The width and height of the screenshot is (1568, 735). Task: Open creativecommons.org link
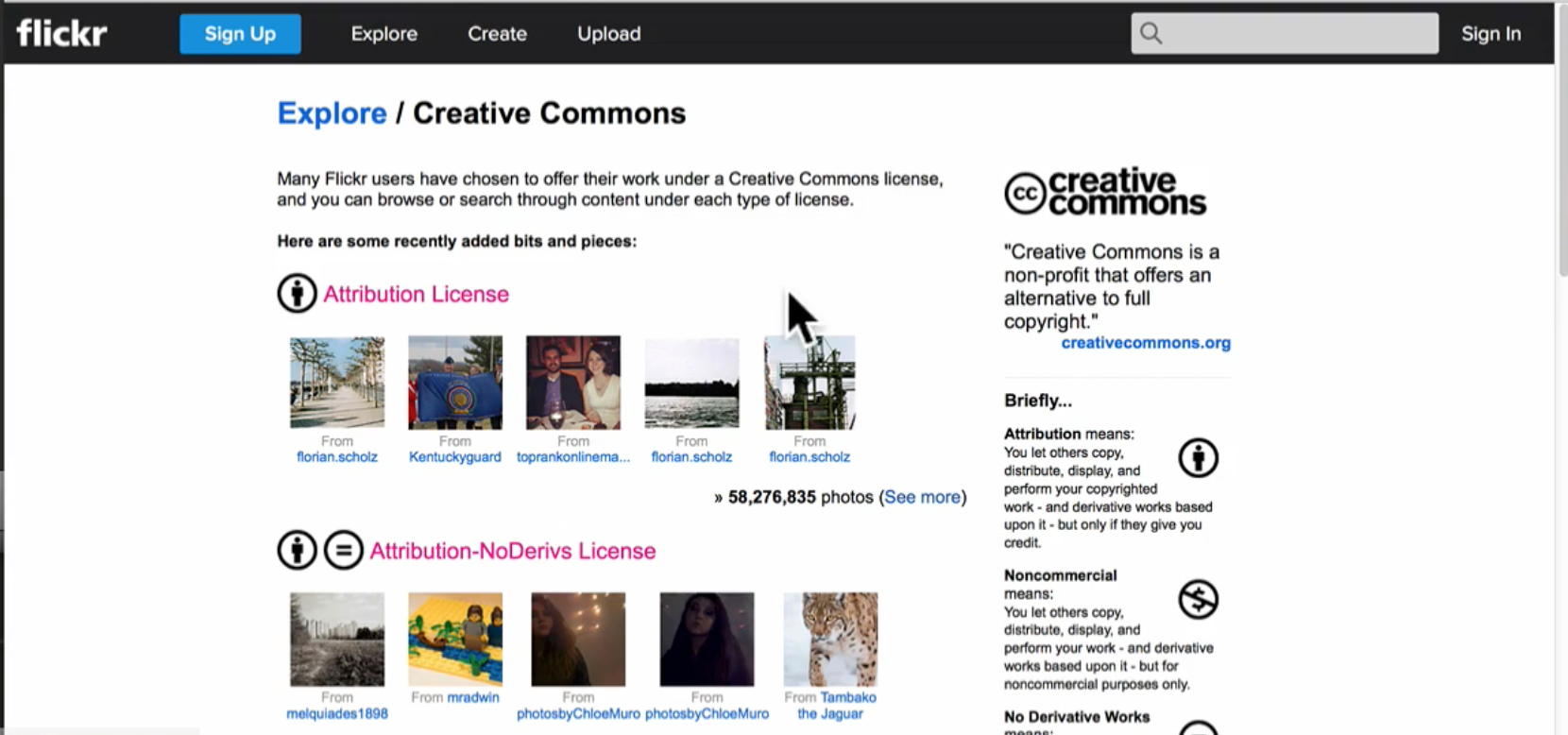[1146, 343]
